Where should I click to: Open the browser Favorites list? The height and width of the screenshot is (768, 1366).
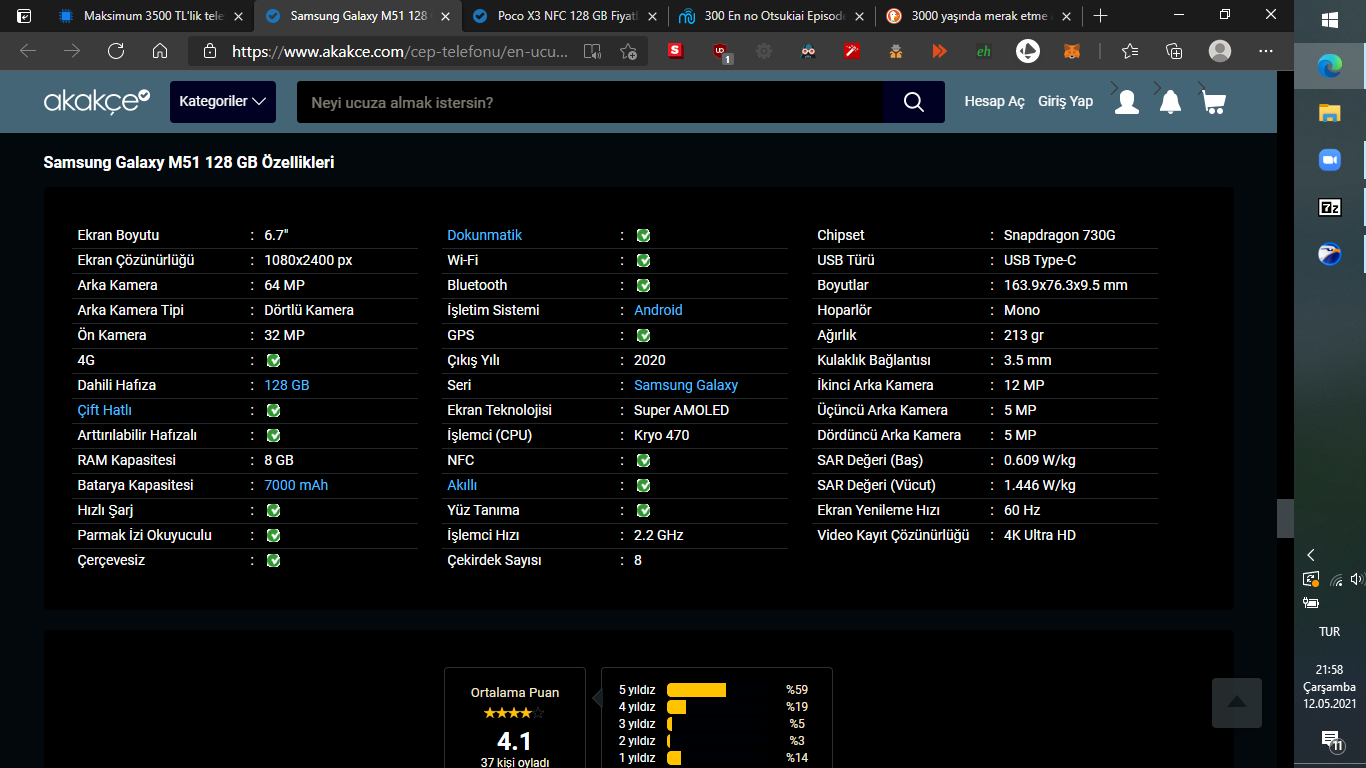click(1130, 51)
